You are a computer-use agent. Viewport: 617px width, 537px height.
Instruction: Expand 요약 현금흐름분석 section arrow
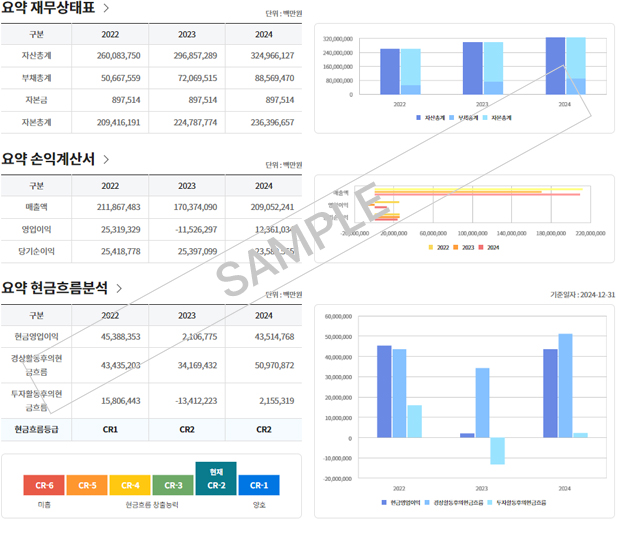point(119,288)
